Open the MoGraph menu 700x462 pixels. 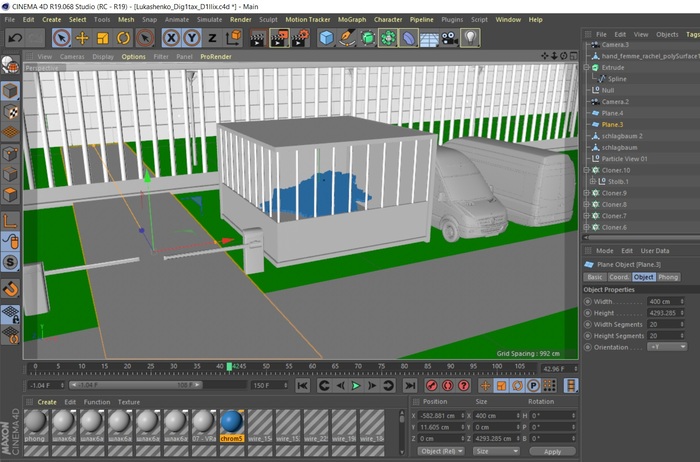[x=351, y=19]
